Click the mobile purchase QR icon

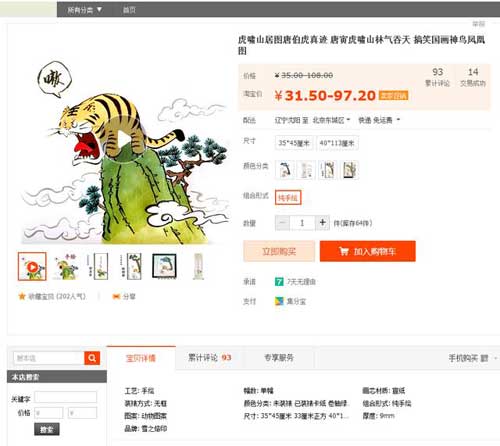(484, 358)
